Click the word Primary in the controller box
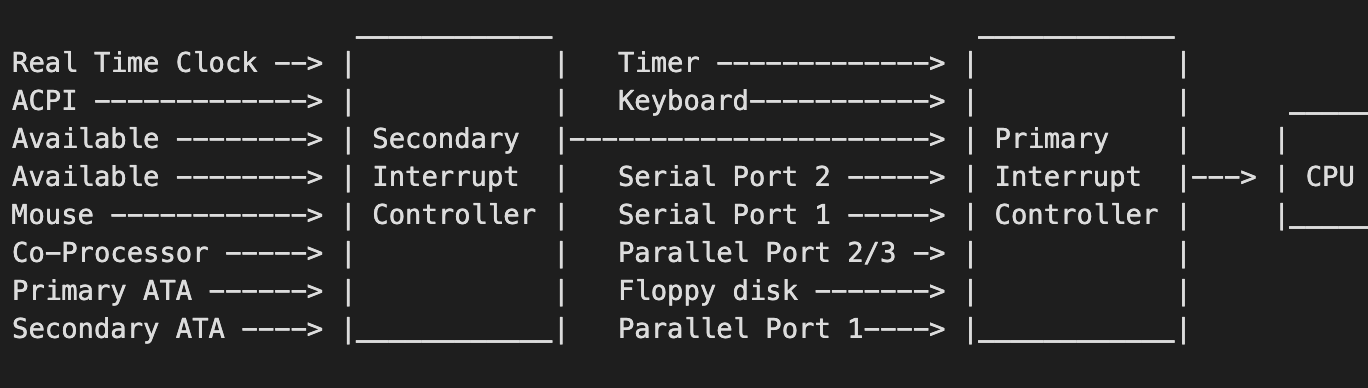The image size is (1368, 388). click(1051, 139)
